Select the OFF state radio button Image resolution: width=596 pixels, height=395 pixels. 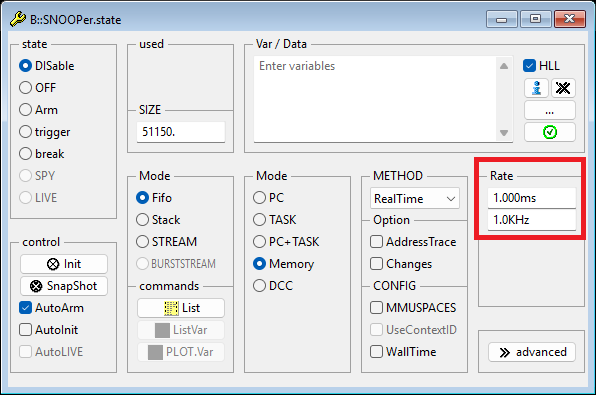38,88
